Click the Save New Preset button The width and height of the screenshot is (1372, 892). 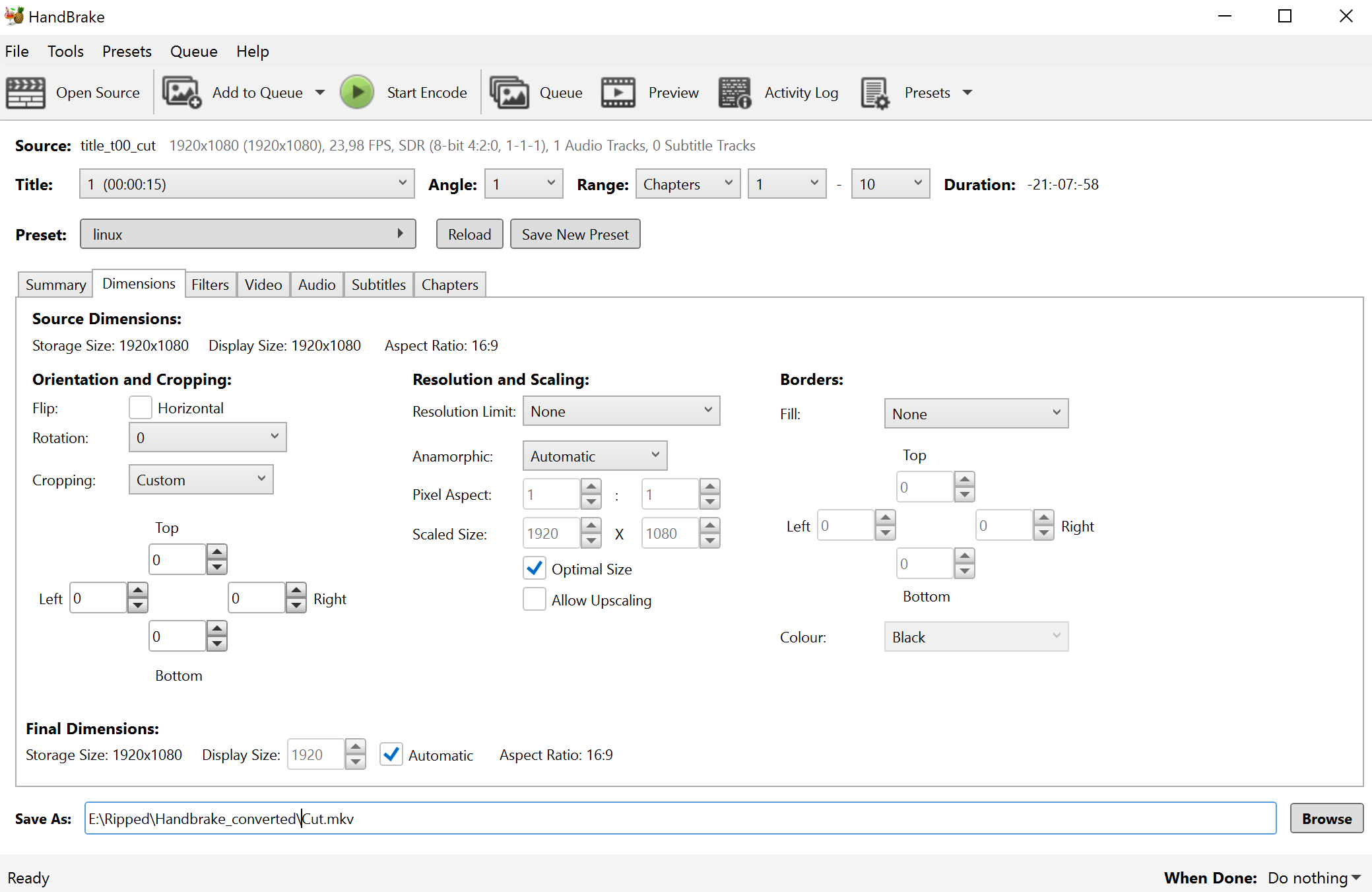tap(575, 234)
